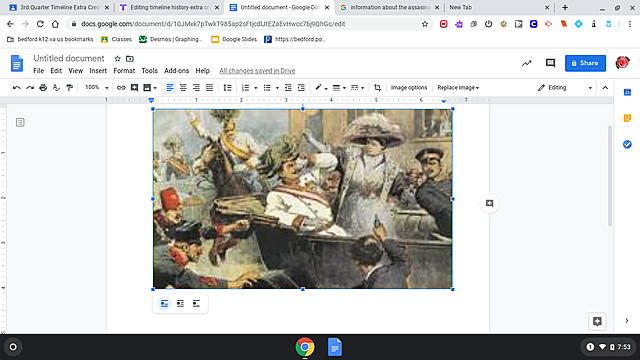Open the Google Slides bookmark
This screenshot has height=360, width=640.
[x=234, y=39]
